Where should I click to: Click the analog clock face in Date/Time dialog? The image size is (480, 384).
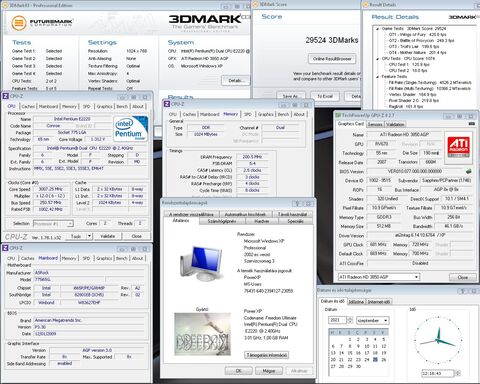[438, 340]
